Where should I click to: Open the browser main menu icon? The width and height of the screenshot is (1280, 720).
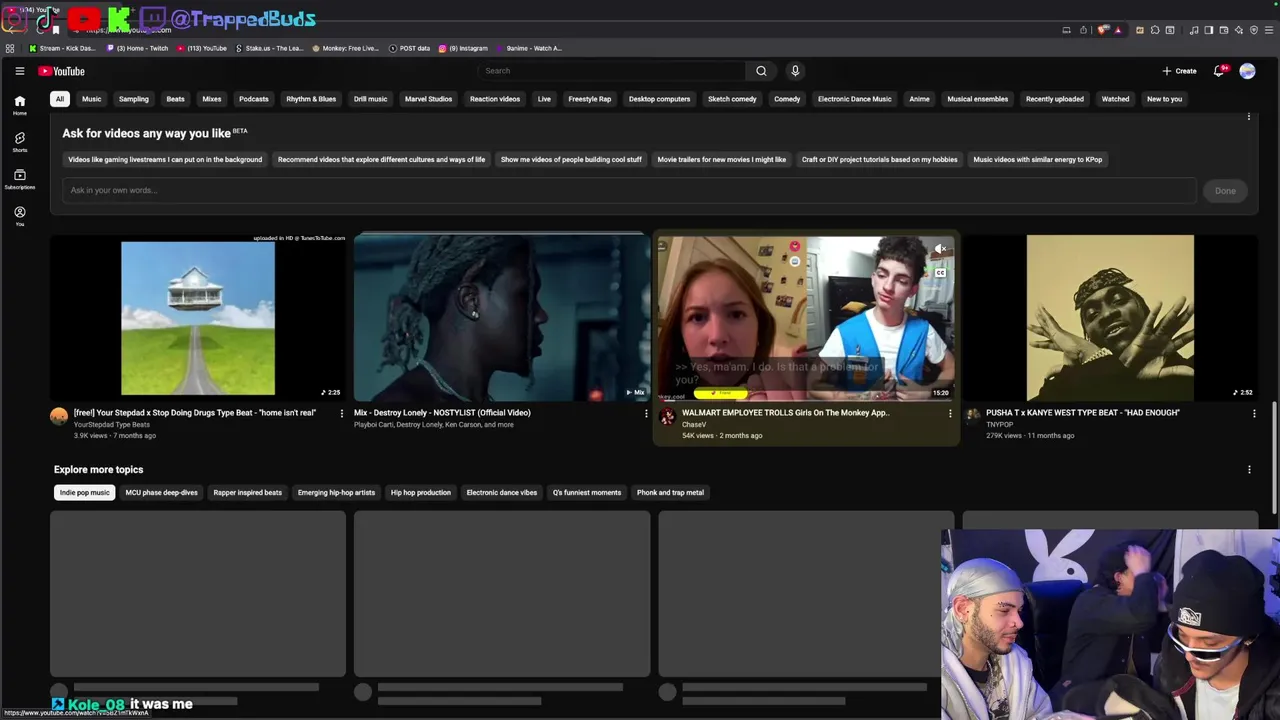(1269, 30)
